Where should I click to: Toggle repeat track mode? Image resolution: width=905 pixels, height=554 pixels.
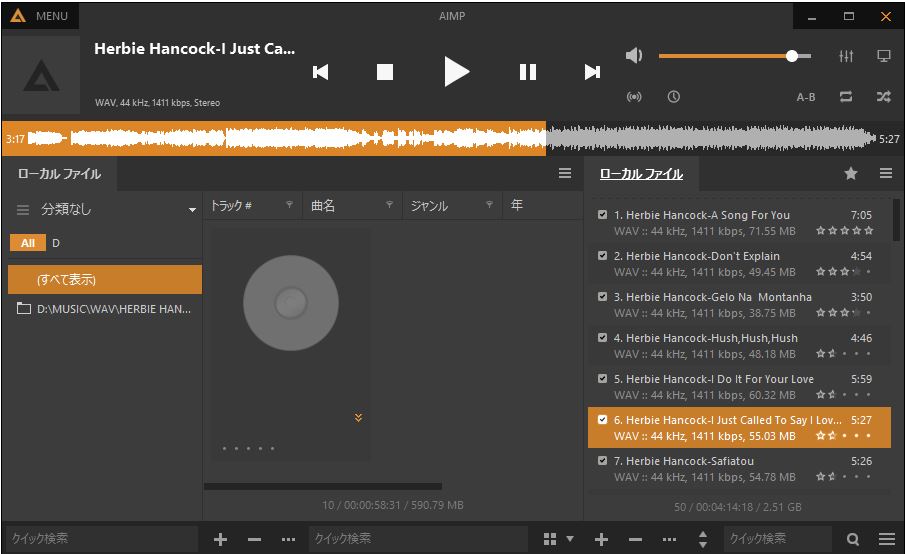point(846,96)
